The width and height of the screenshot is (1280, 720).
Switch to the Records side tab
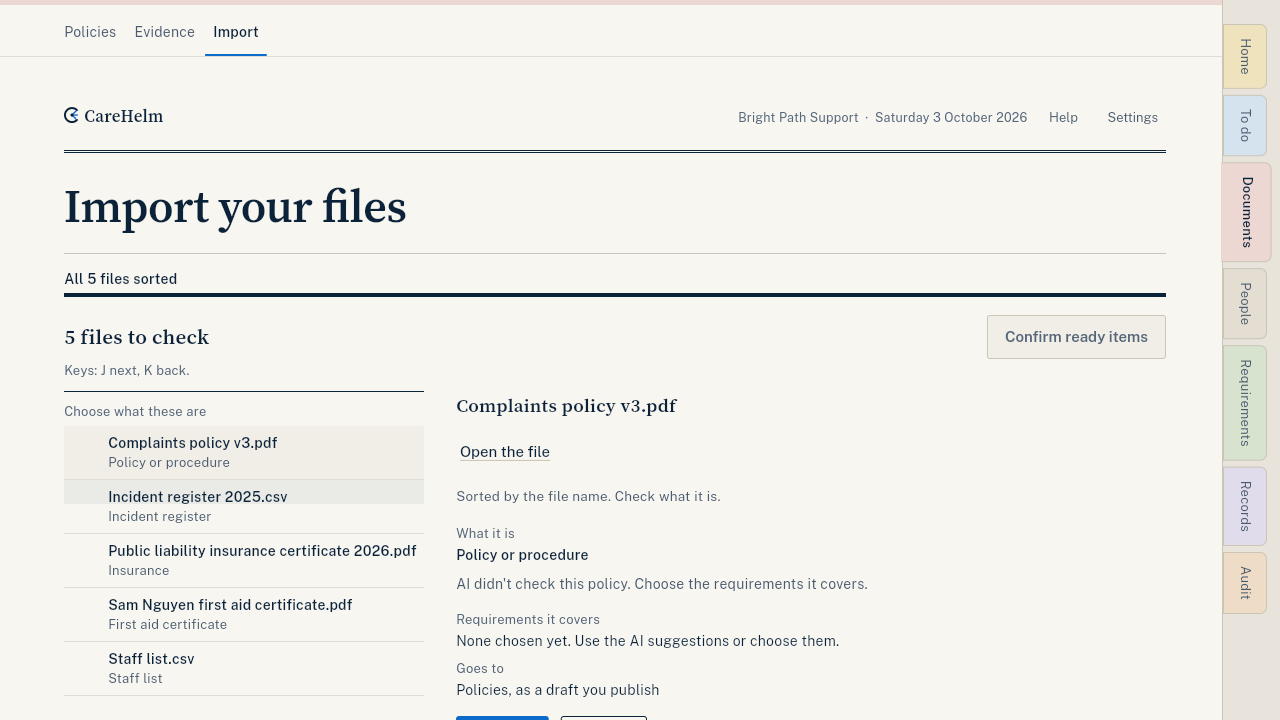click(x=1245, y=506)
